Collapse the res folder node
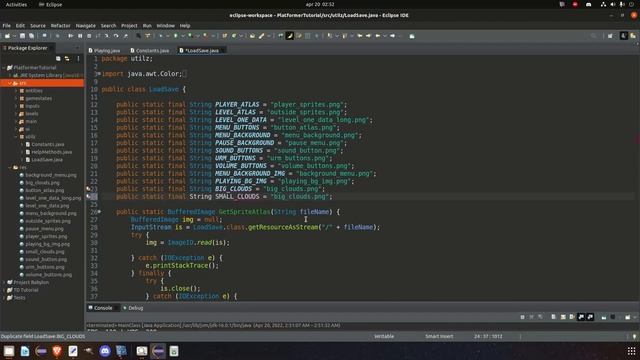Image resolution: width=640 pixels, height=360 pixels. [10, 167]
